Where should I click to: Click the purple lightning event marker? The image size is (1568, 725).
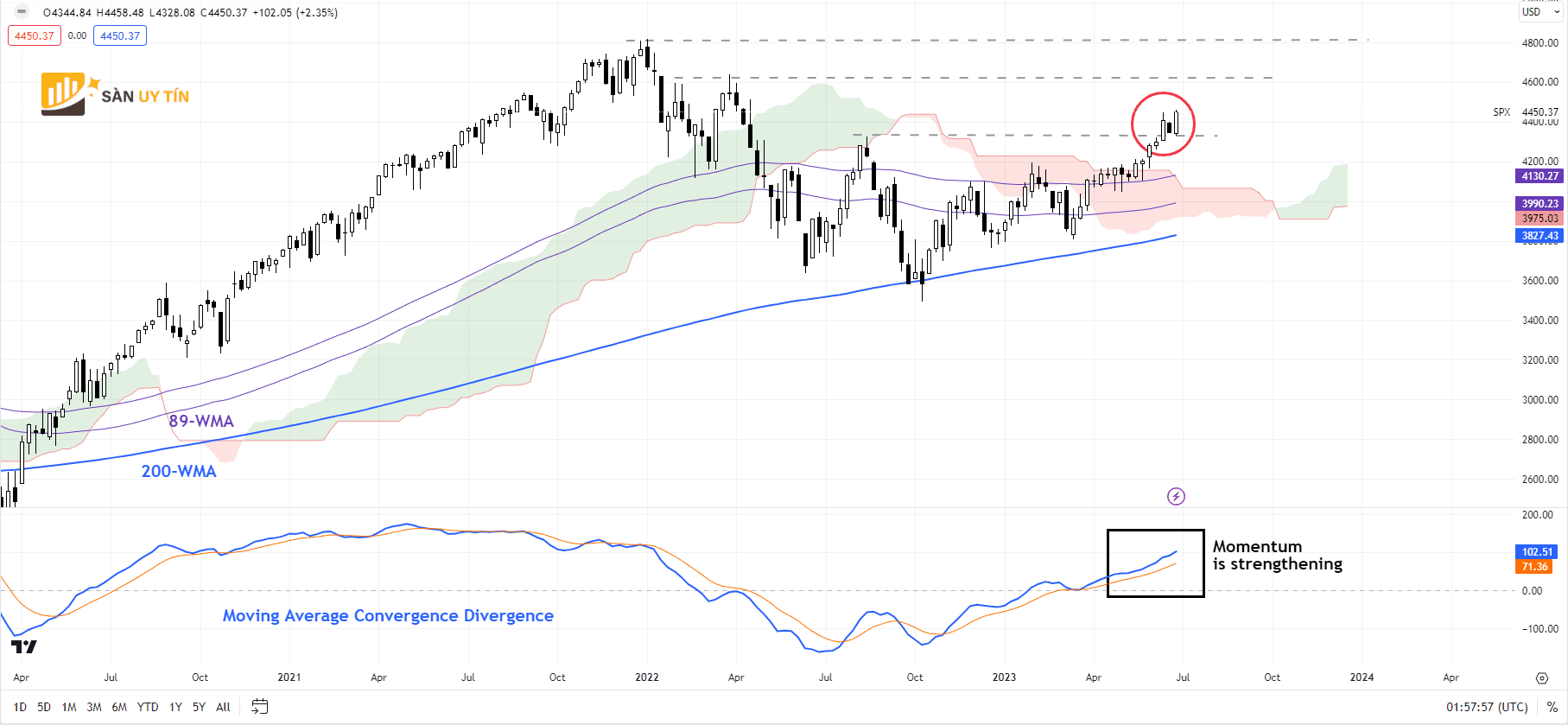click(1176, 496)
